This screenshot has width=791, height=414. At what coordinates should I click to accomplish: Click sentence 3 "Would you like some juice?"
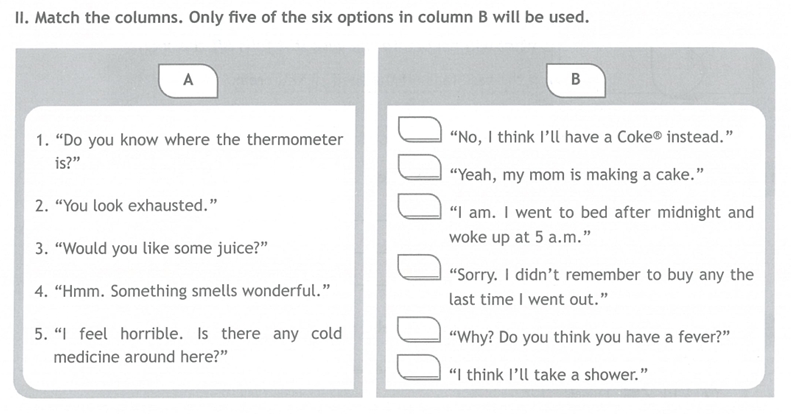pyautogui.click(x=151, y=249)
